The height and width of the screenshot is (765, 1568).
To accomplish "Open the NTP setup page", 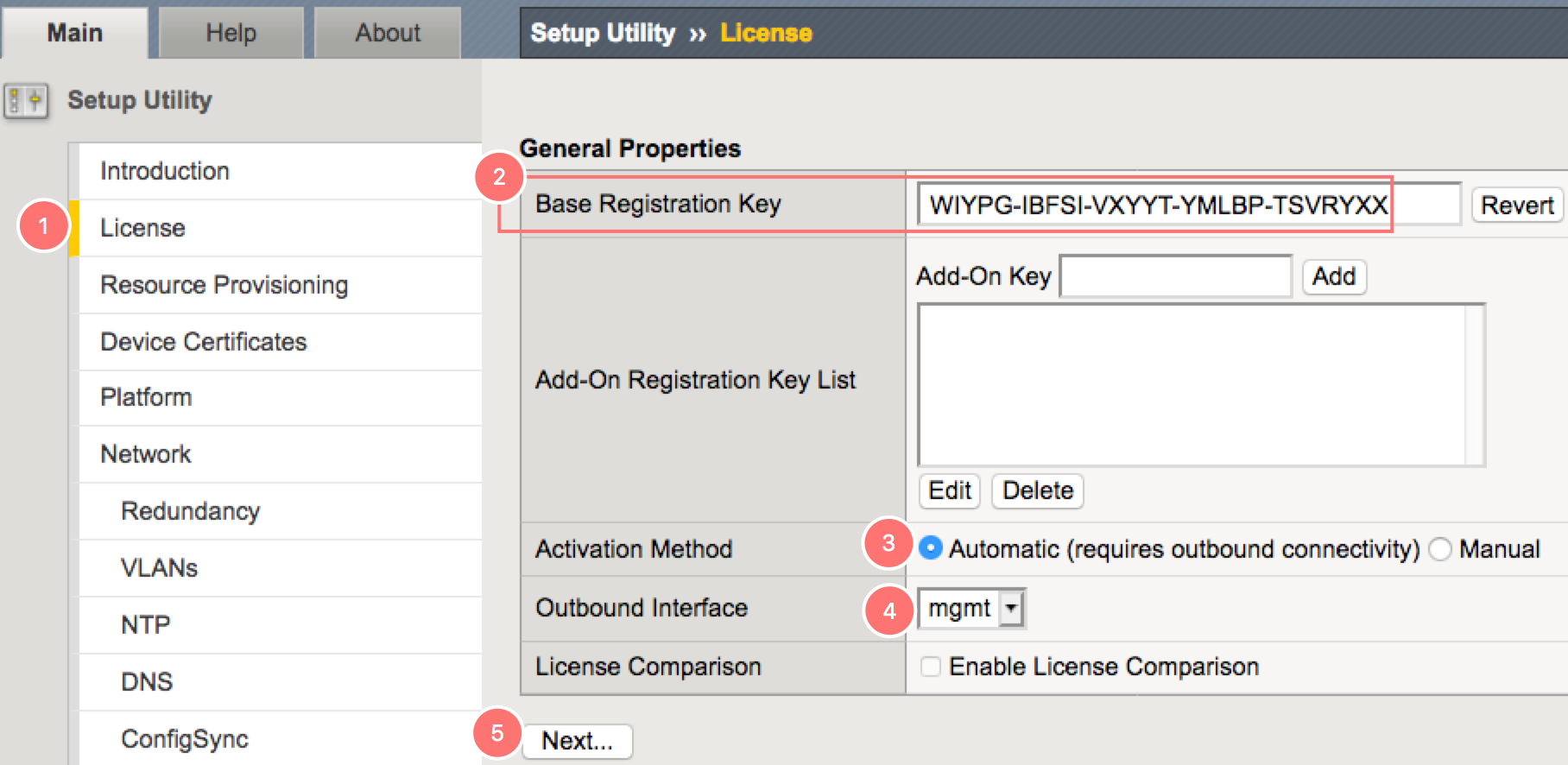I will coord(146,625).
